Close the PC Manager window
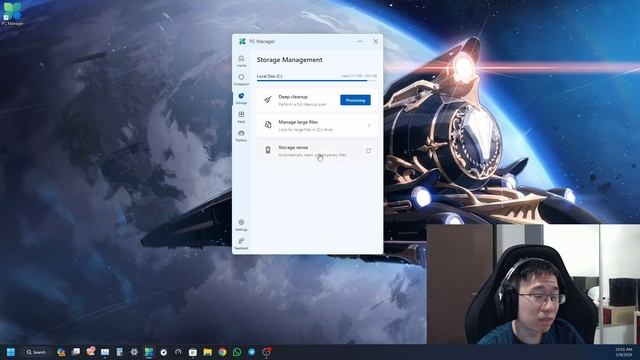 [376, 41]
